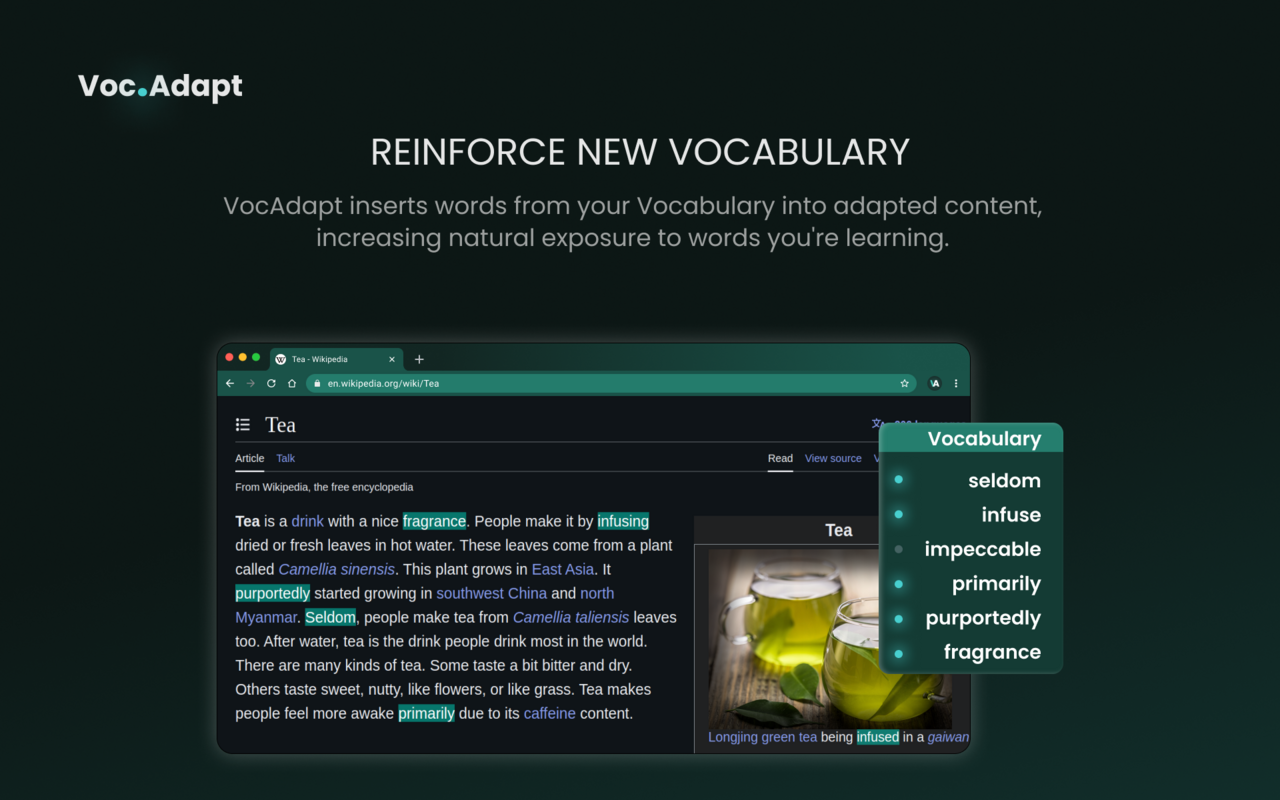The image size is (1280, 800).
Task: Open the View source tab
Action: (x=833, y=458)
